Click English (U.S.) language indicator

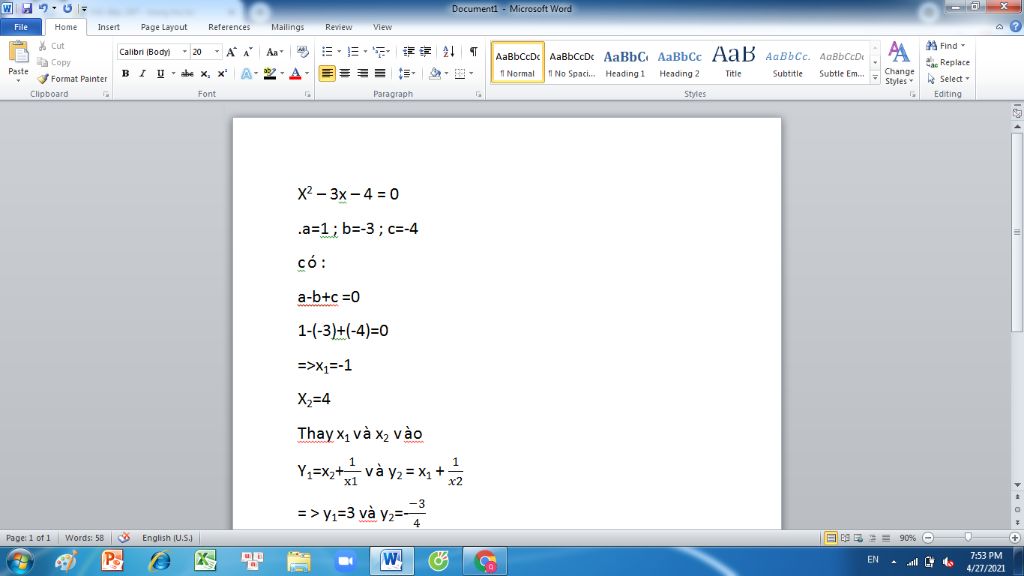click(x=167, y=537)
